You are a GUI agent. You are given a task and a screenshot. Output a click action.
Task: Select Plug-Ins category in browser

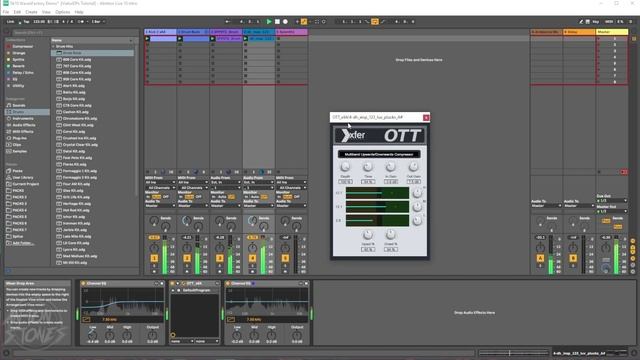point(20,138)
